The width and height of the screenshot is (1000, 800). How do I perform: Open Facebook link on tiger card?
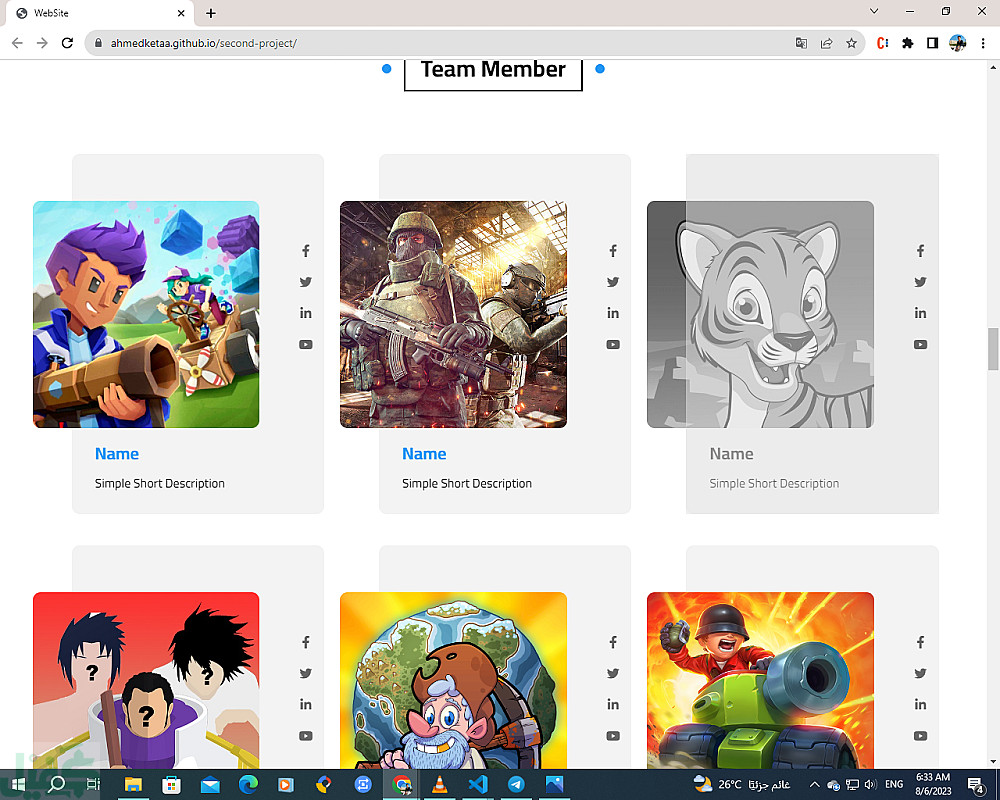(920, 251)
